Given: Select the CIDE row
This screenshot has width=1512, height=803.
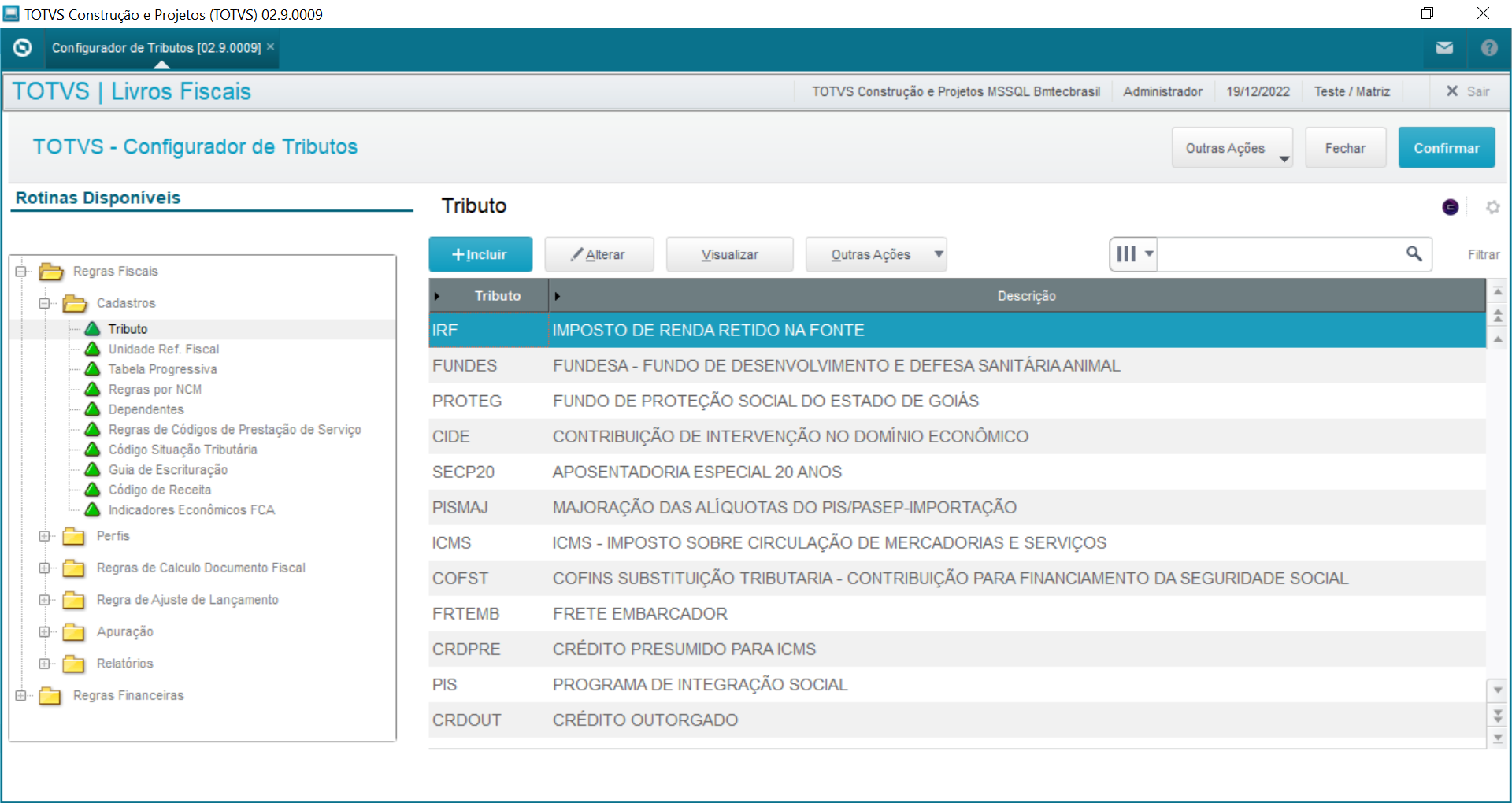Looking at the screenshot, I should (x=957, y=436).
